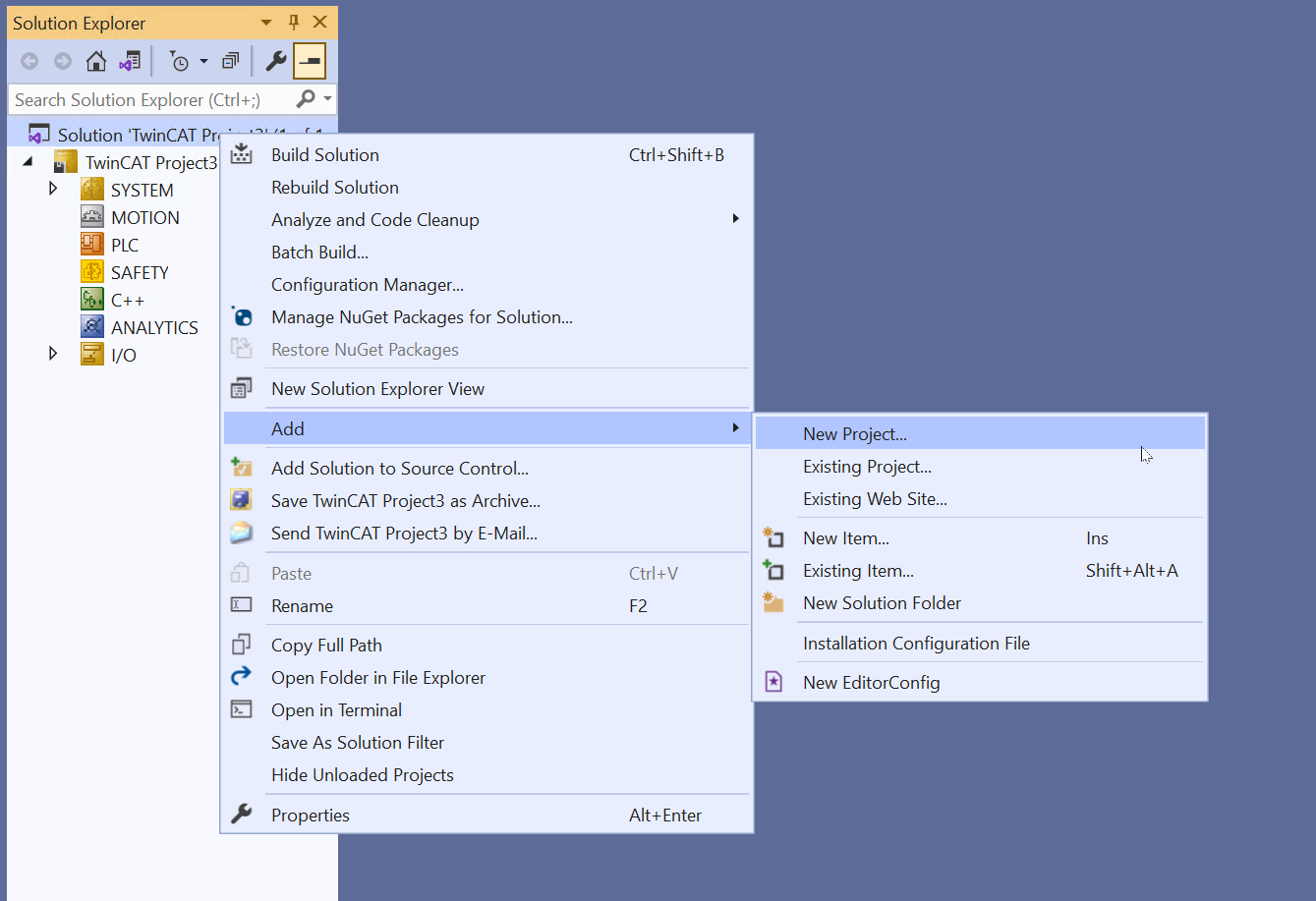The image size is (1316, 901).
Task: Choose Send TwinCAT Project3 by E-Mail...
Action: 486,533
